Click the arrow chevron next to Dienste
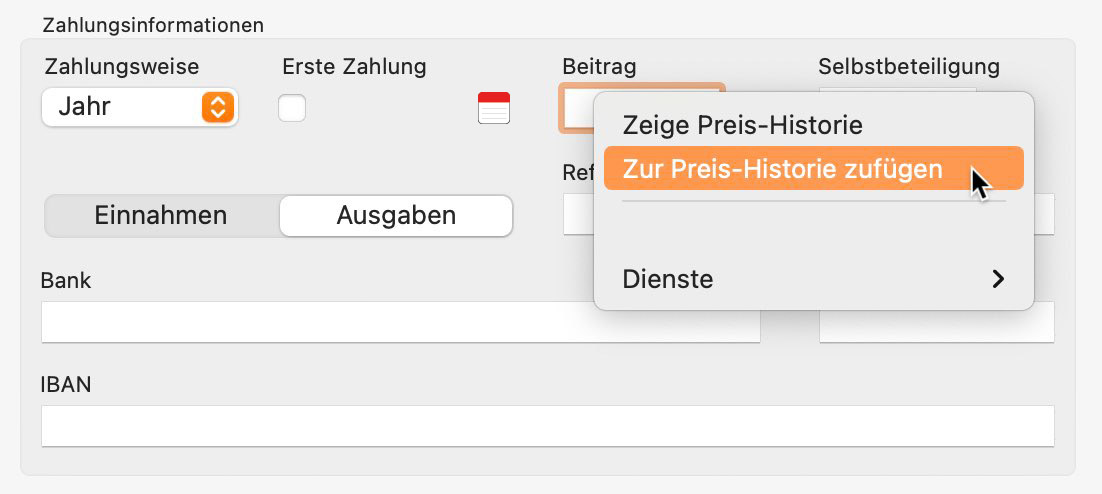The image size is (1102, 494). [997, 279]
